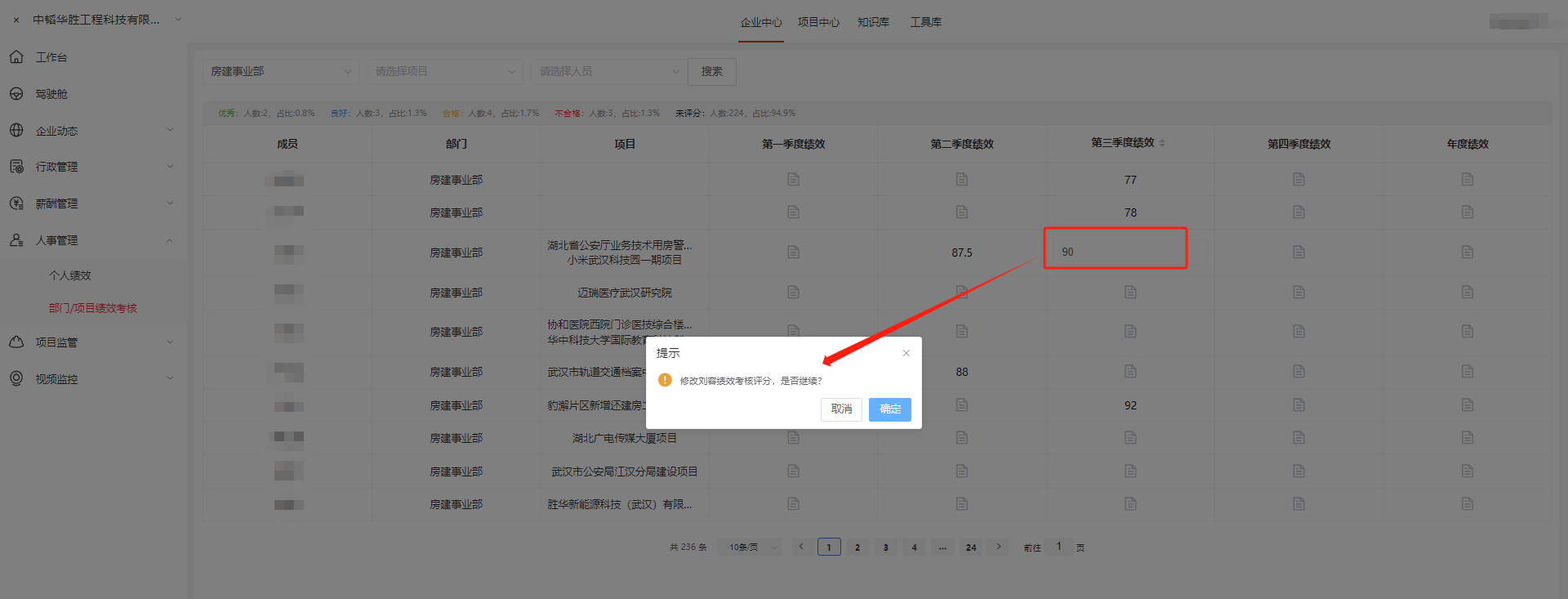Open 湖北广电传媒大厦项目 third-quarter score icon

(1130, 437)
